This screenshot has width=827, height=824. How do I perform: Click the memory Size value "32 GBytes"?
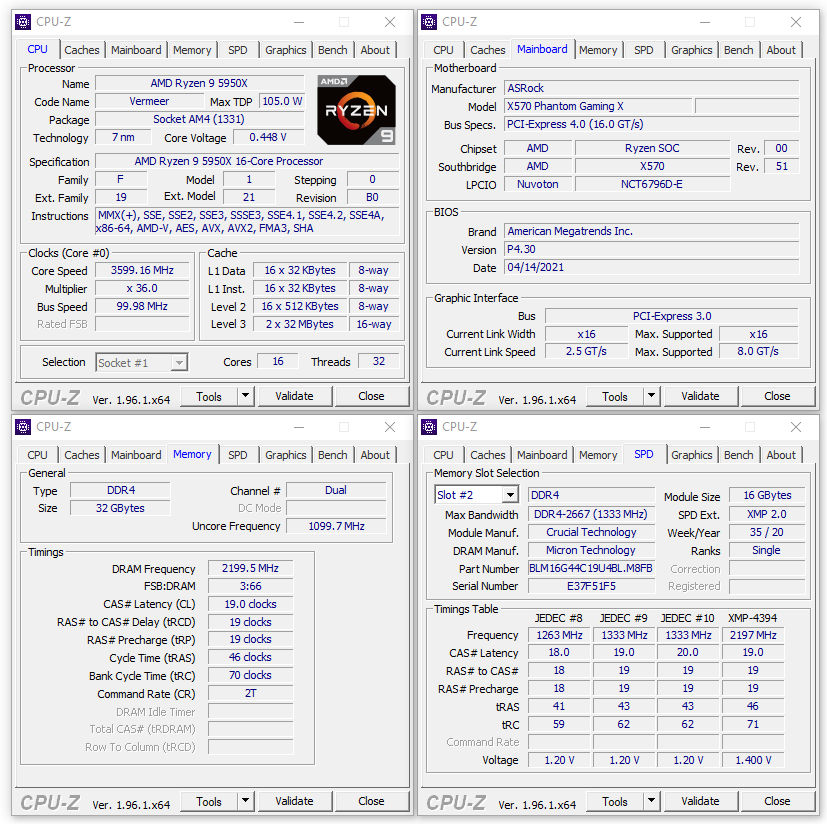coord(120,508)
